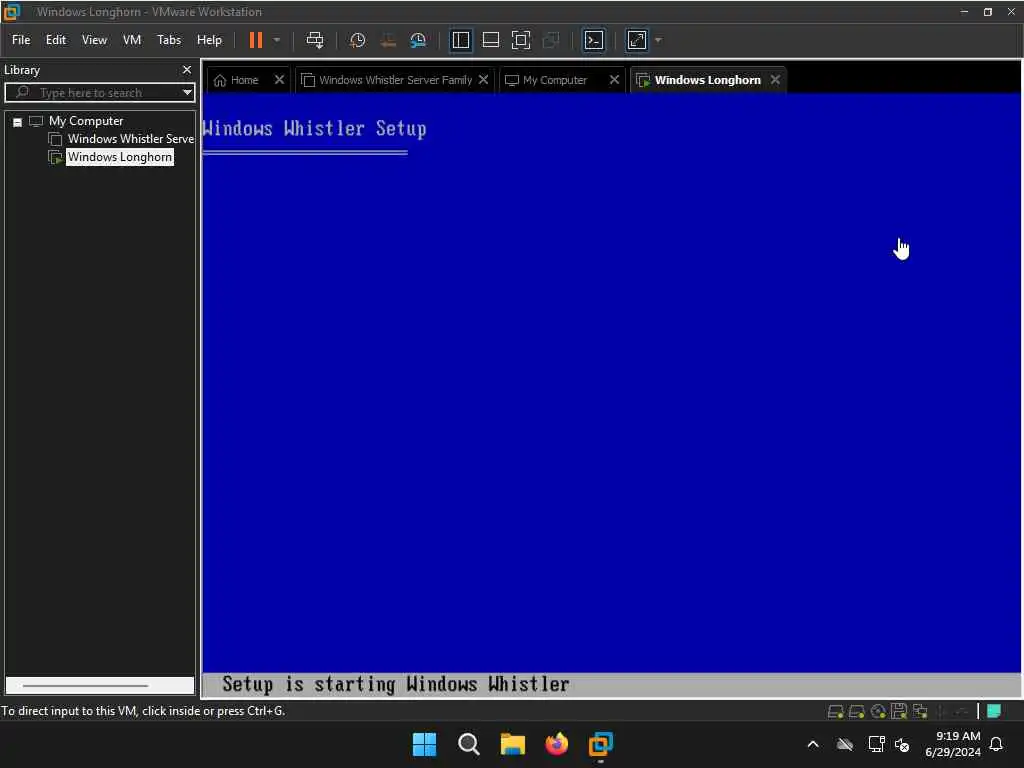The image size is (1024, 768).
Task: Open the VM menu
Action: 132,40
